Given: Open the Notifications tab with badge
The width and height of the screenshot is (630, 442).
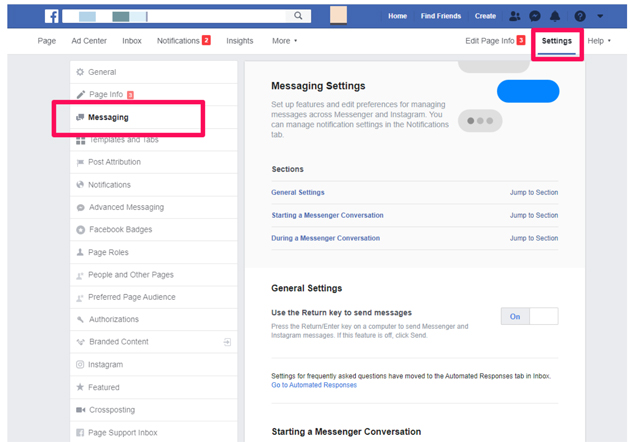Looking at the screenshot, I should 184,41.
